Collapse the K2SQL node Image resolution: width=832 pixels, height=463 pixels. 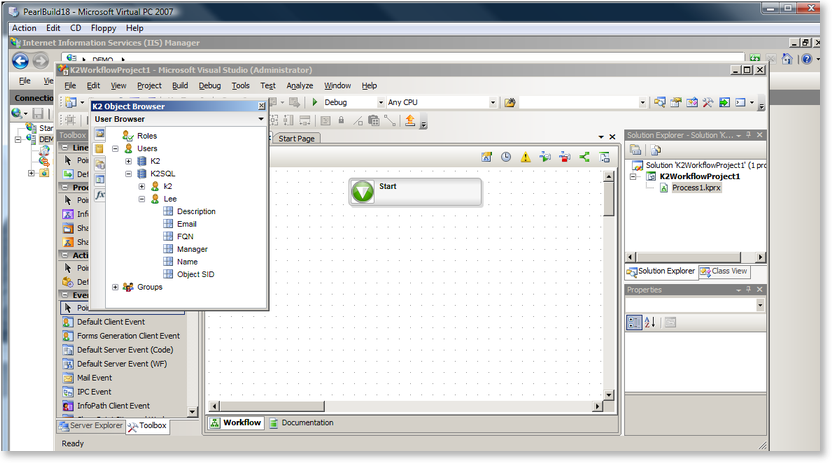tap(128, 173)
